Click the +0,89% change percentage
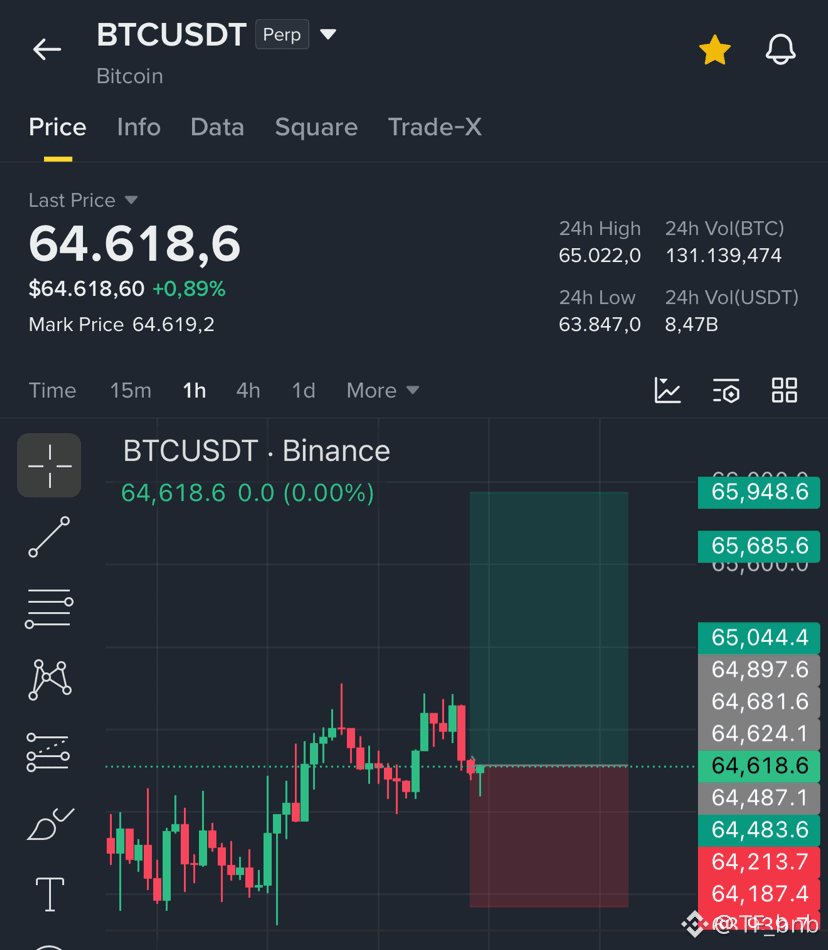Image resolution: width=828 pixels, height=950 pixels. [189, 289]
